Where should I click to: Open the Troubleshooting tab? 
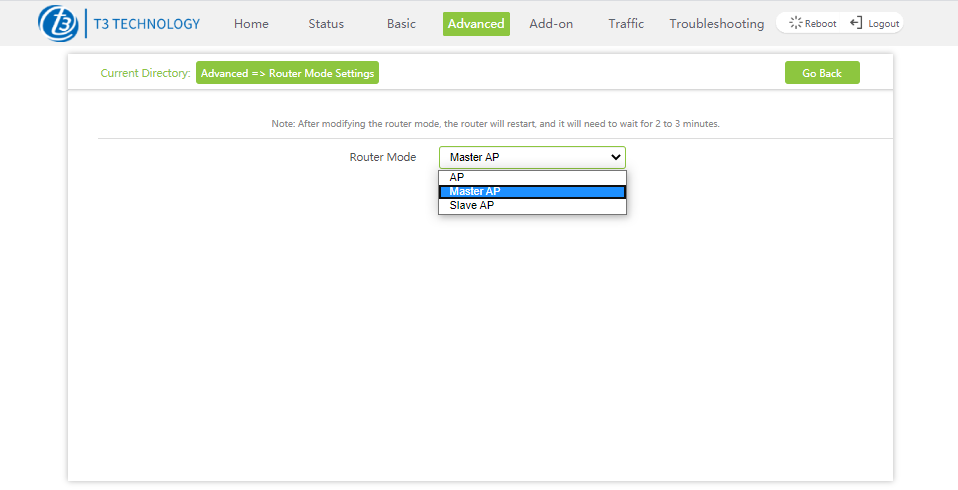717,24
